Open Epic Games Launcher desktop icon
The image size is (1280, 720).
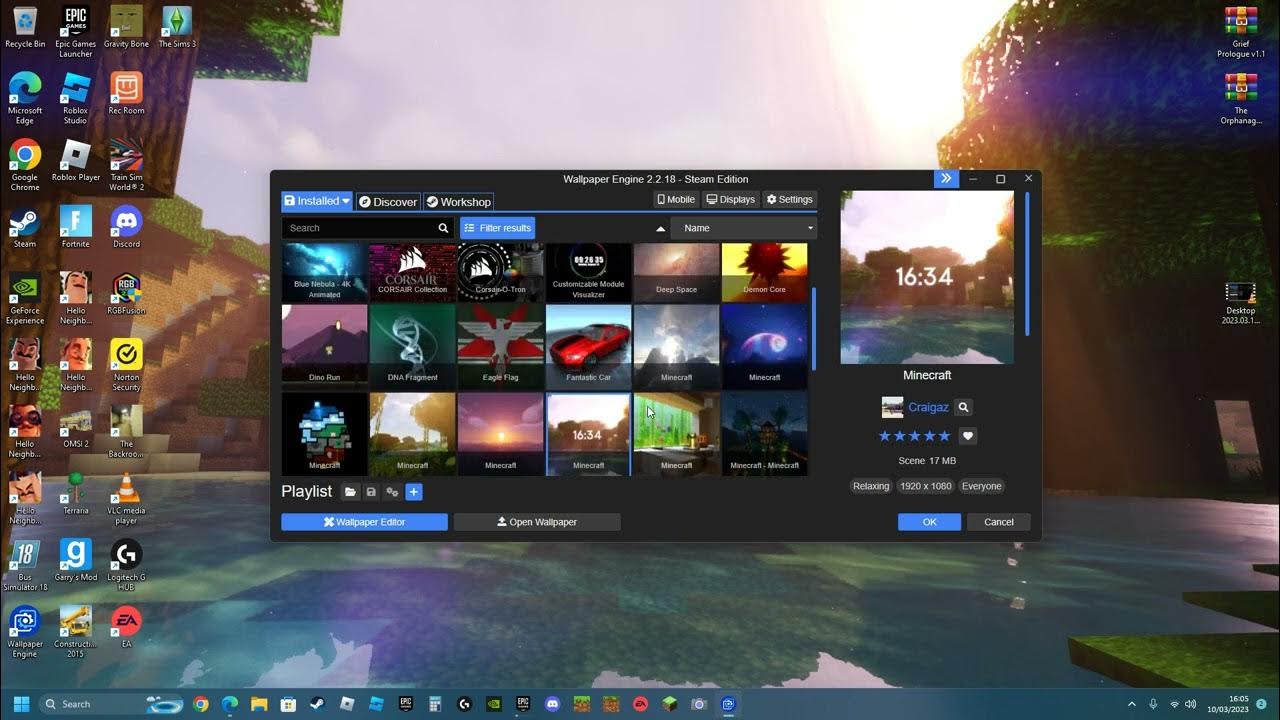click(x=75, y=32)
